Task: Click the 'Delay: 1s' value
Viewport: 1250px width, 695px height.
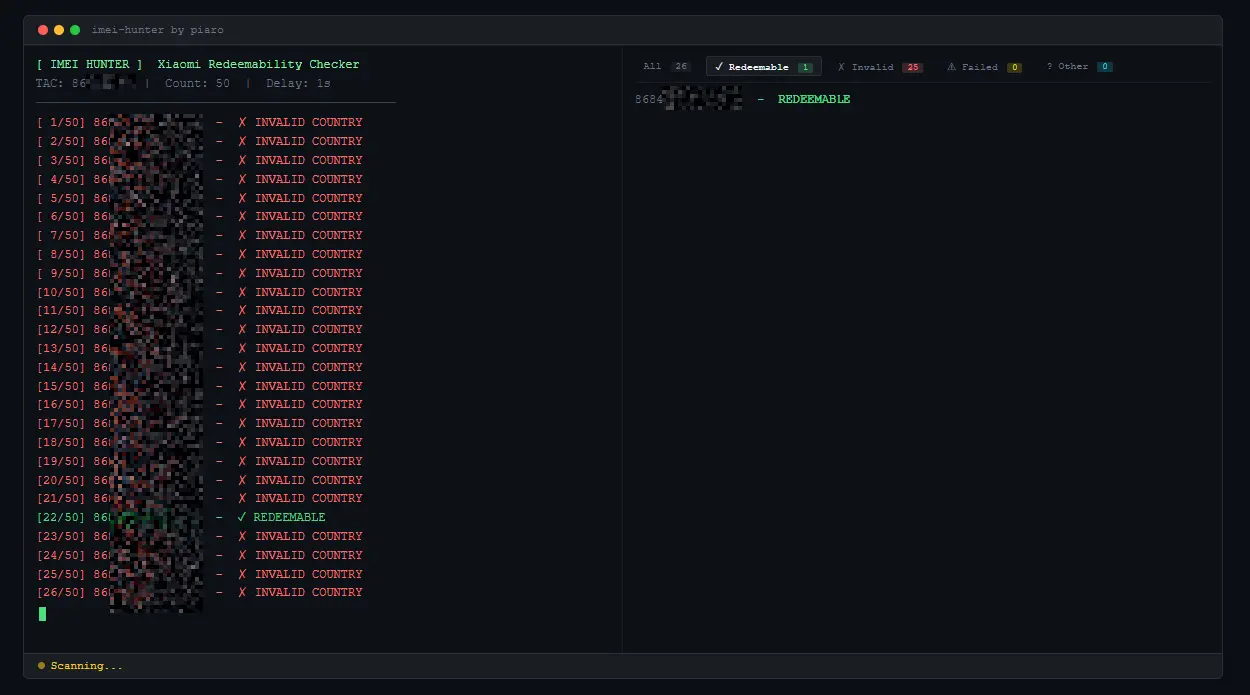Action: tap(298, 83)
